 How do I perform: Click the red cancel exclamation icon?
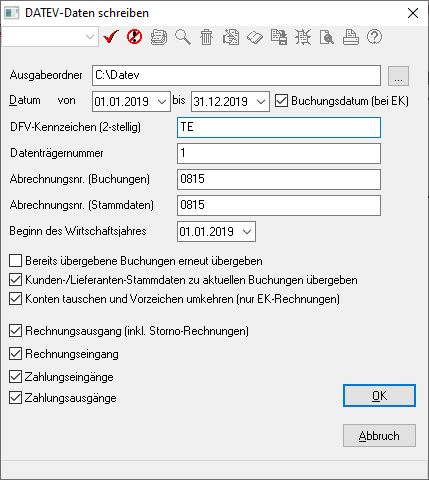(x=135, y=37)
